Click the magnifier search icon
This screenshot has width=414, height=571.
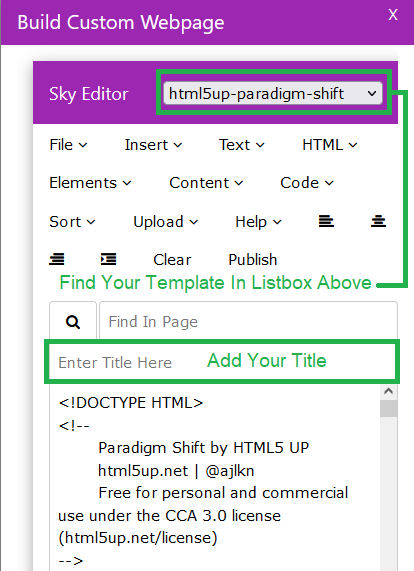point(73,322)
